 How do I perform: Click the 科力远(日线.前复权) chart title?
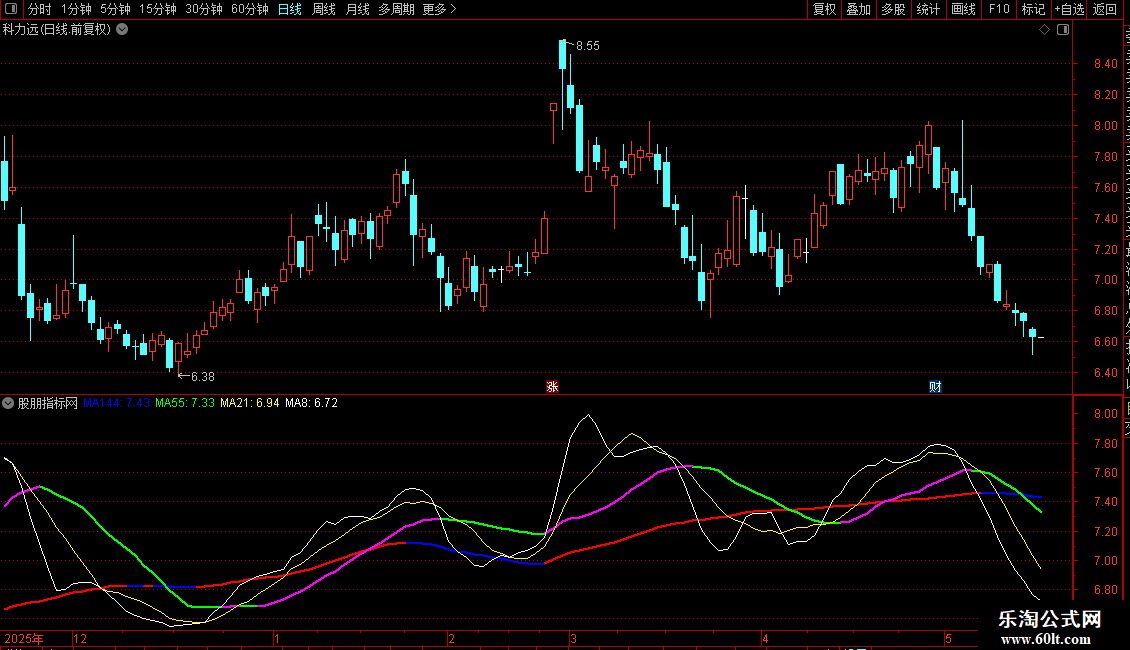(57, 30)
